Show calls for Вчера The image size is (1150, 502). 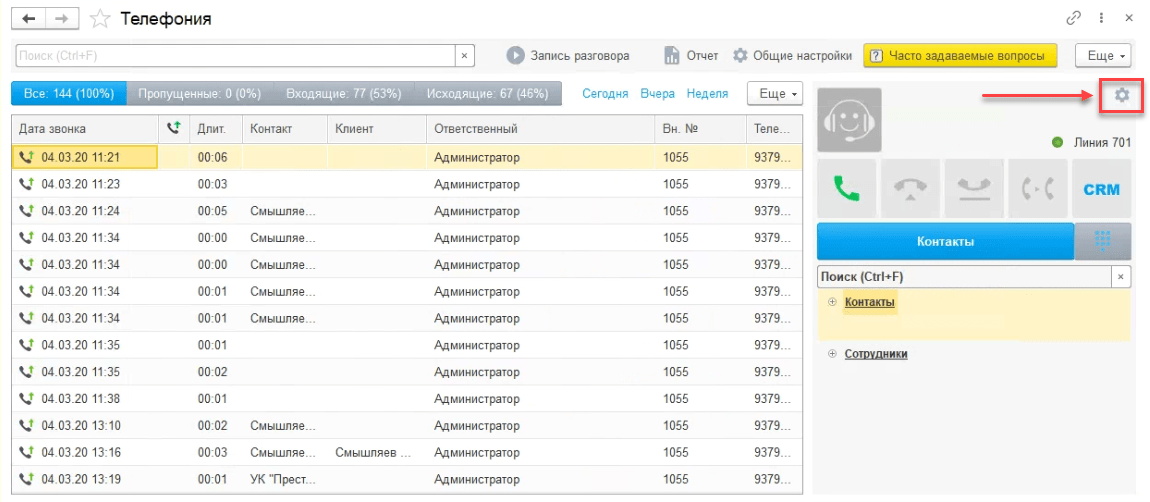[x=657, y=94]
